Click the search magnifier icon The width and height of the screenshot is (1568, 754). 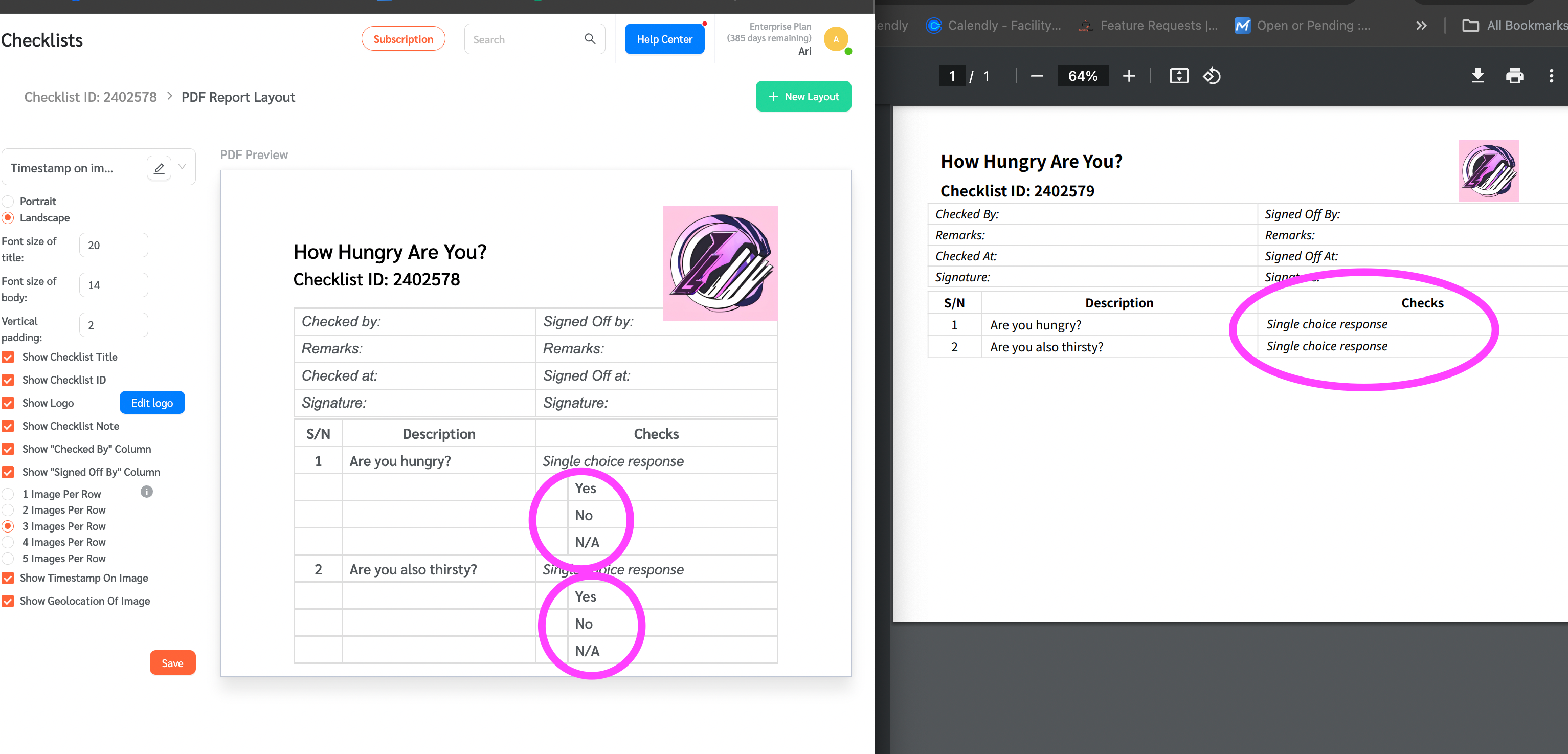590,39
